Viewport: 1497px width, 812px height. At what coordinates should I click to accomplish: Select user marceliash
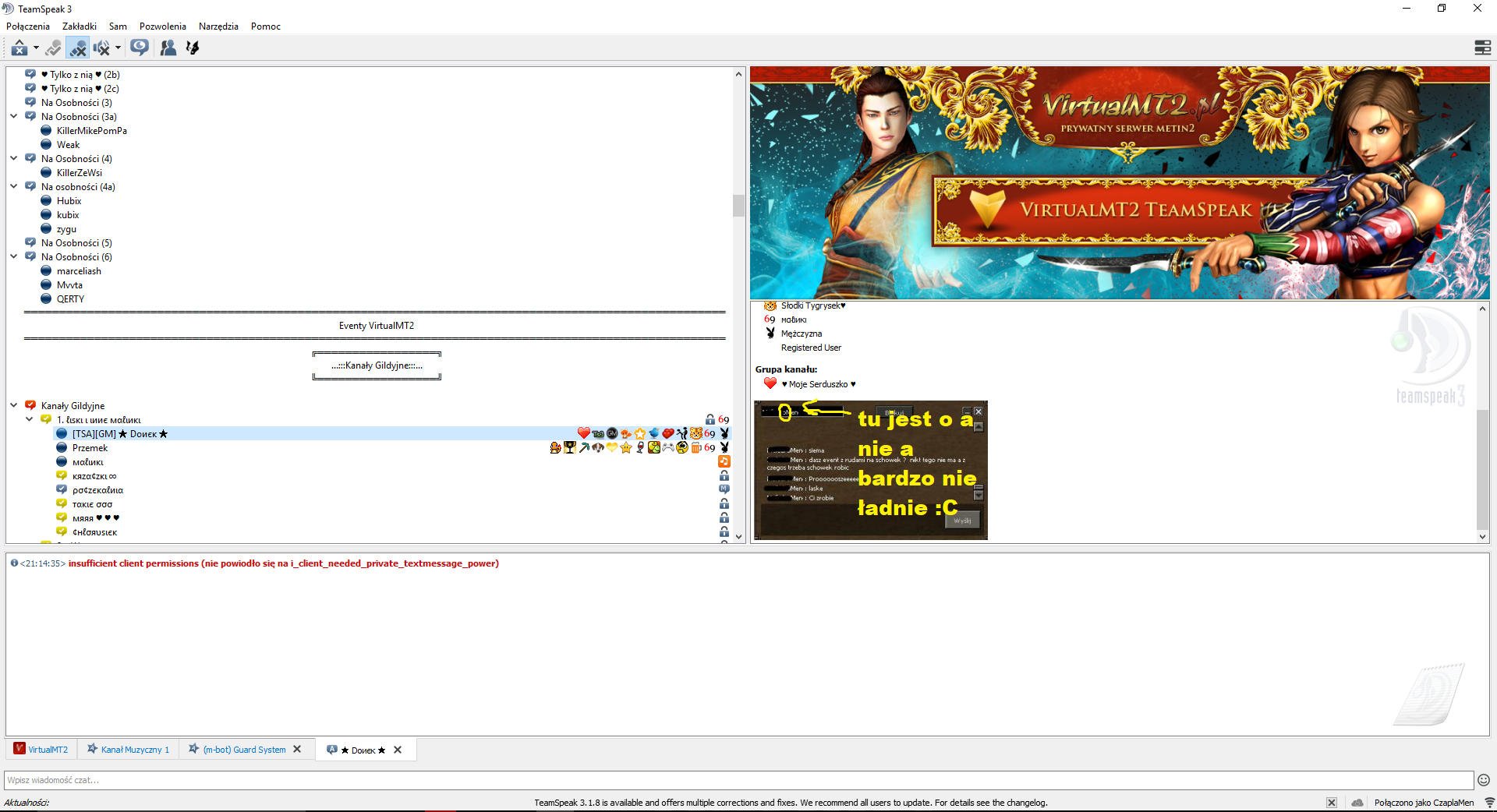click(x=79, y=271)
